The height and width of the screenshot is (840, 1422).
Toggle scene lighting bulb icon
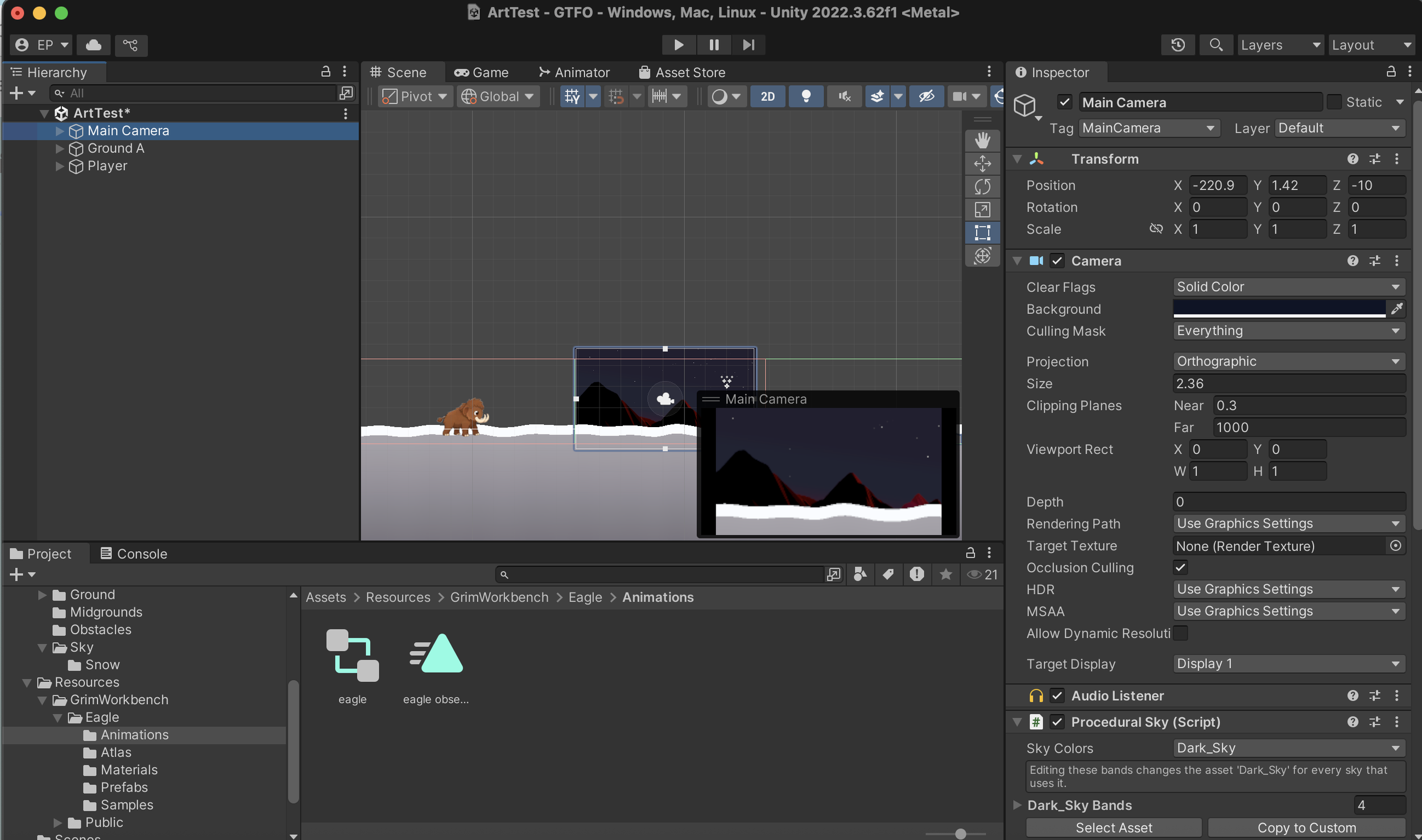pyautogui.click(x=806, y=96)
